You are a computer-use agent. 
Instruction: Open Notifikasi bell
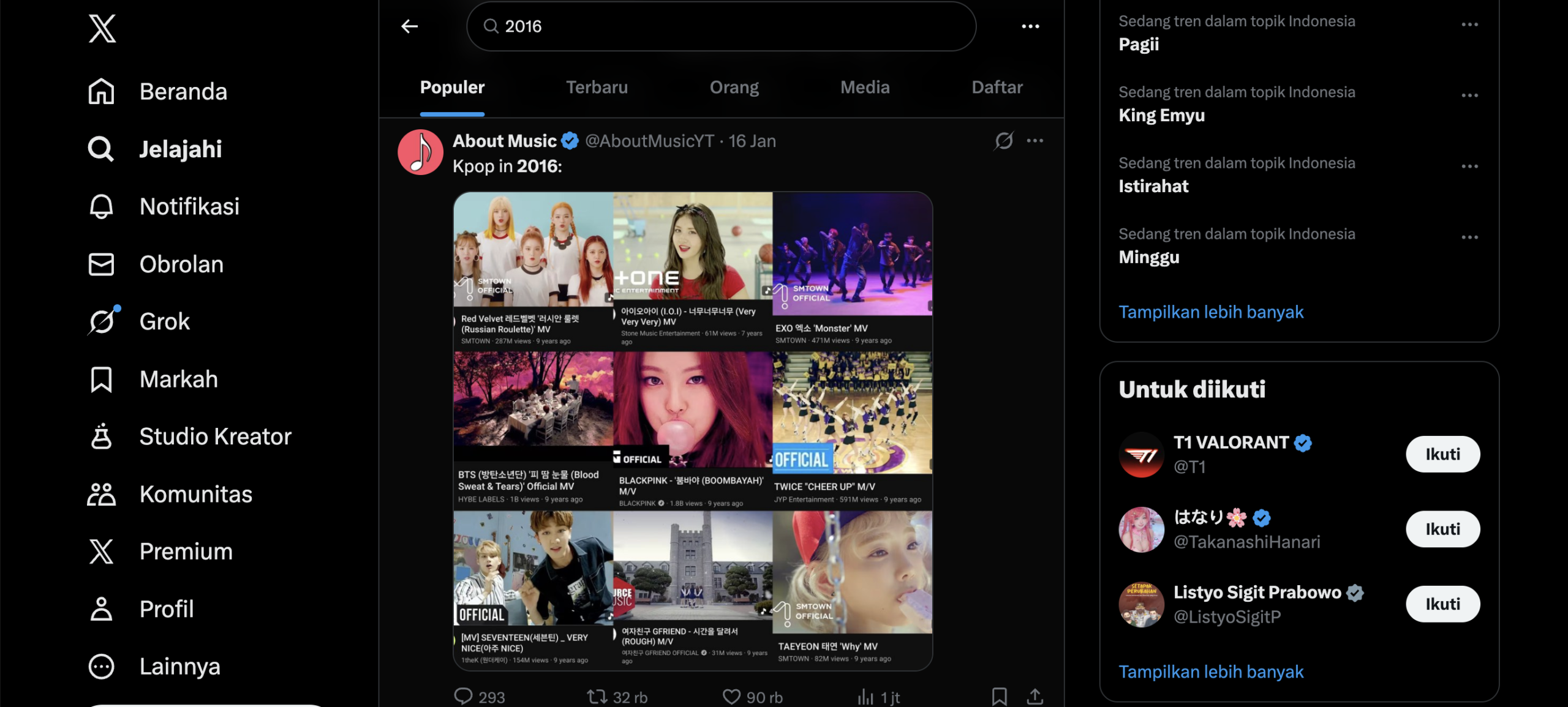tap(164, 207)
